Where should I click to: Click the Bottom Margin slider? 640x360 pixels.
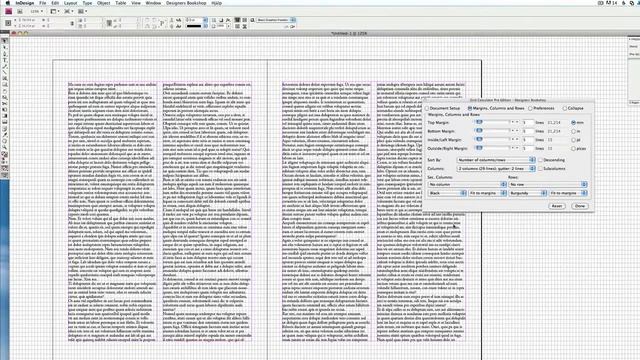click(x=492, y=131)
